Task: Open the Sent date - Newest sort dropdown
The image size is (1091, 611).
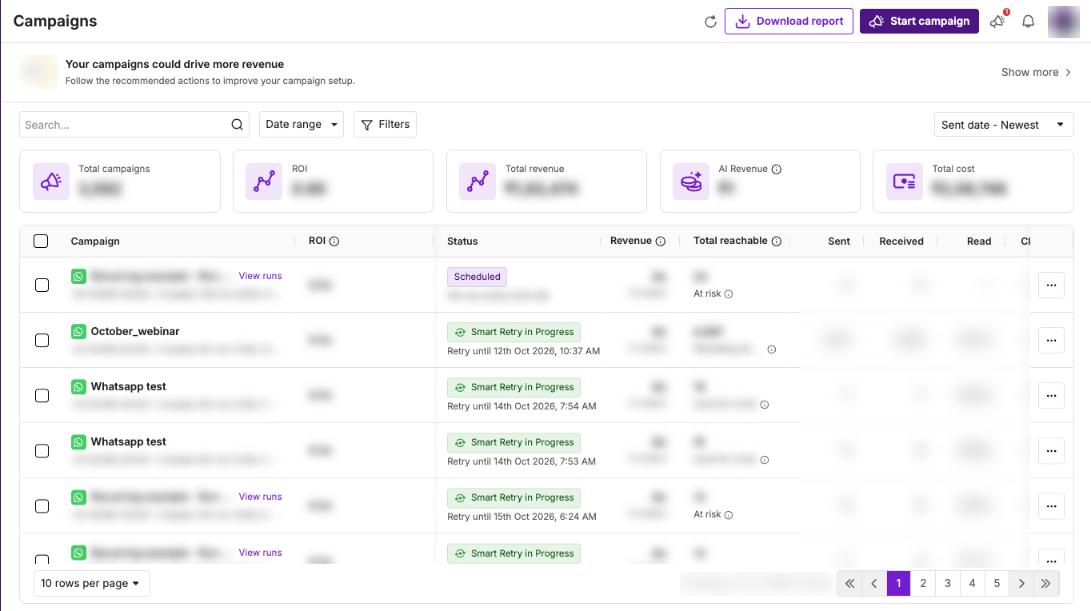Action: click(1003, 125)
